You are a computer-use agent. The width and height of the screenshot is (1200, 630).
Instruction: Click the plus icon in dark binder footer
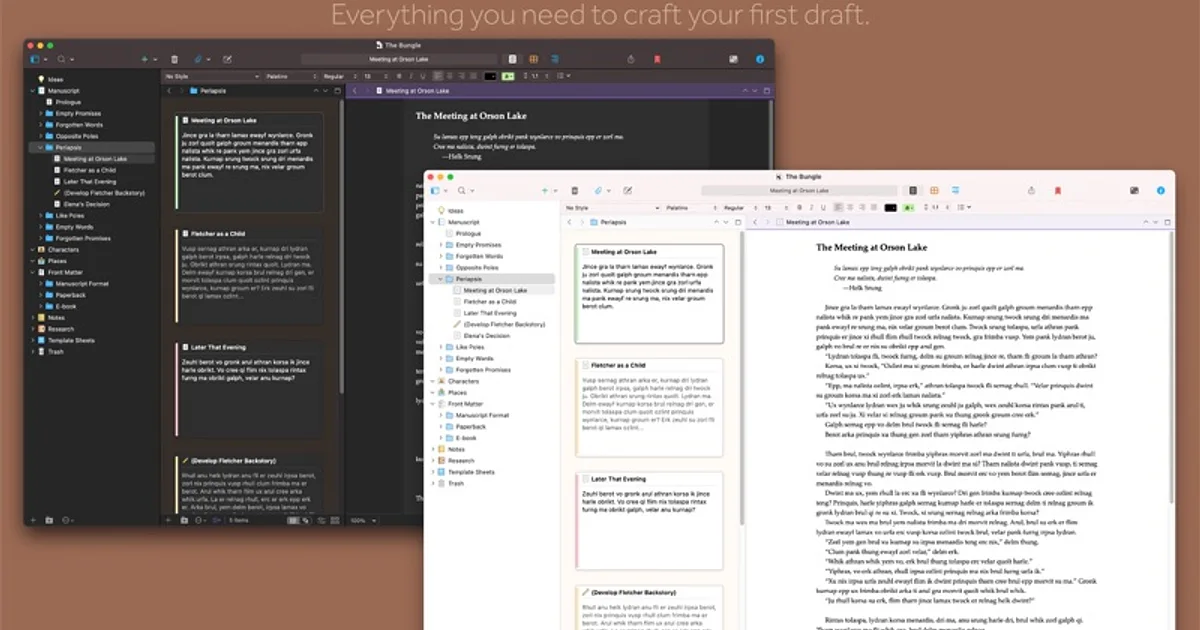click(33, 520)
